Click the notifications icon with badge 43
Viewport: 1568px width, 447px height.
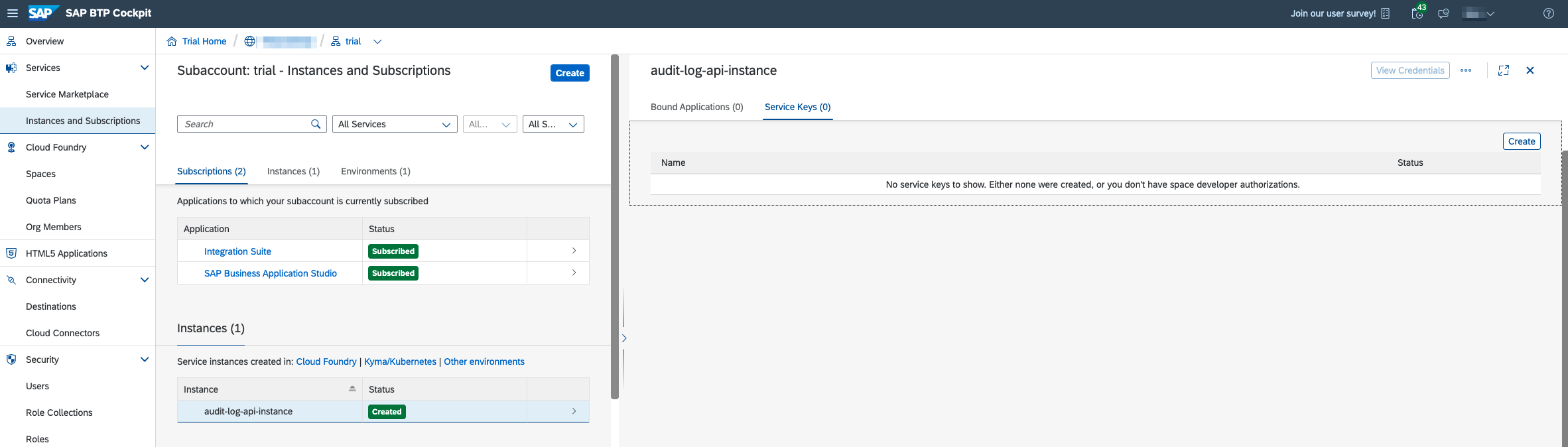pyautogui.click(x=1417, y=13)
